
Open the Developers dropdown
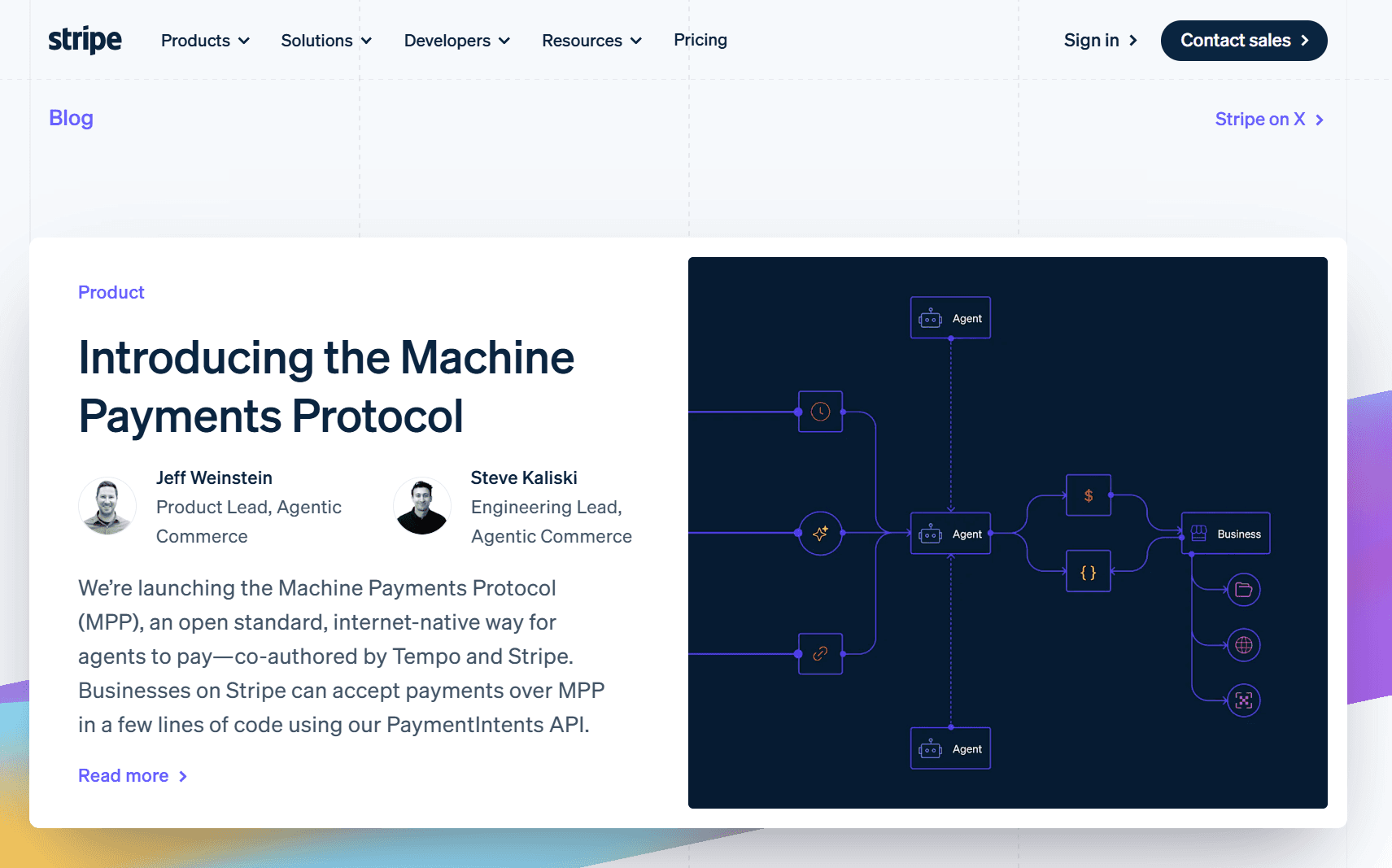(456, 40)
